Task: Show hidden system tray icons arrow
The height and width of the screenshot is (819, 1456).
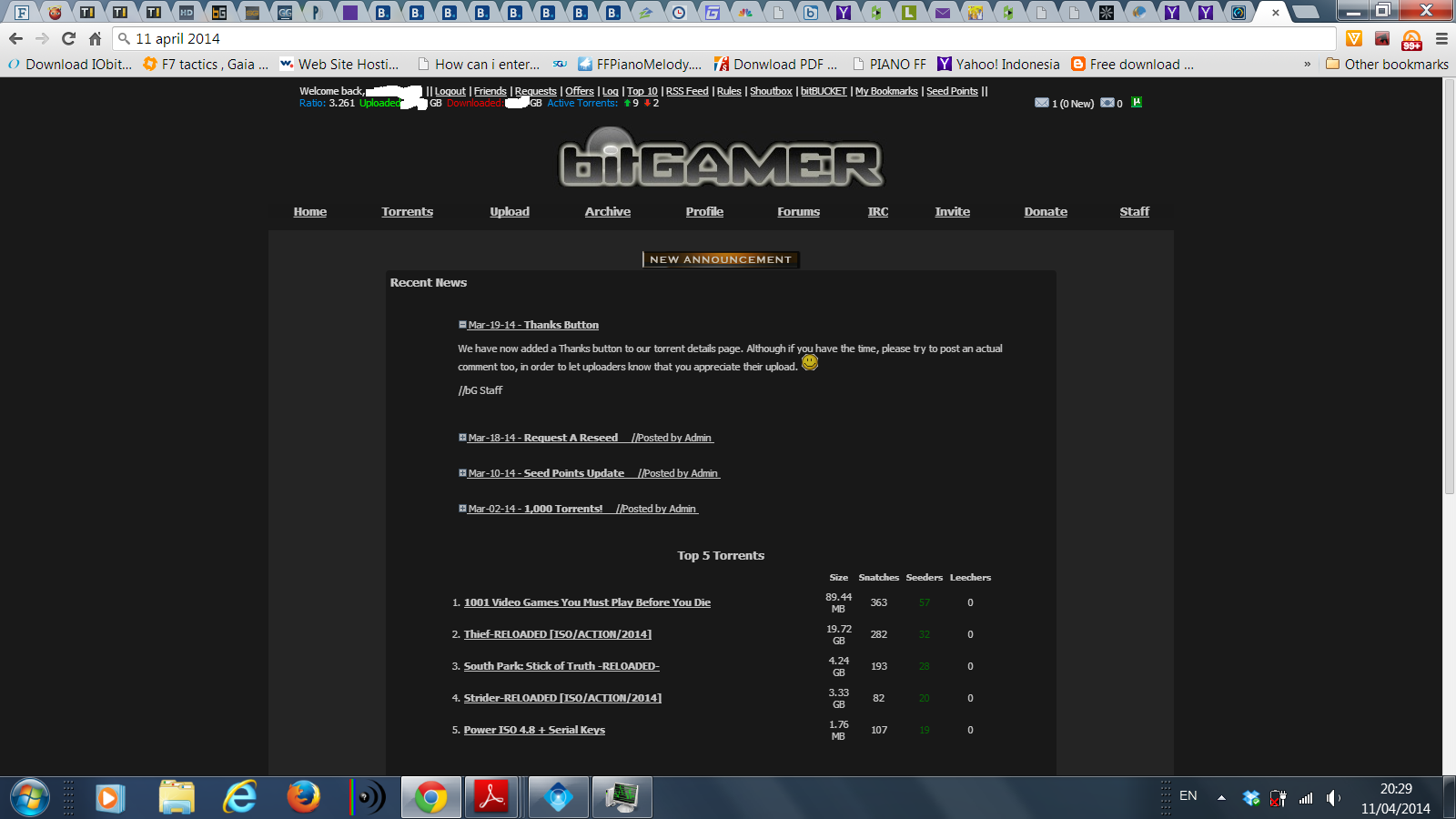Action: pyautogui.click(x=1221, y=798)
